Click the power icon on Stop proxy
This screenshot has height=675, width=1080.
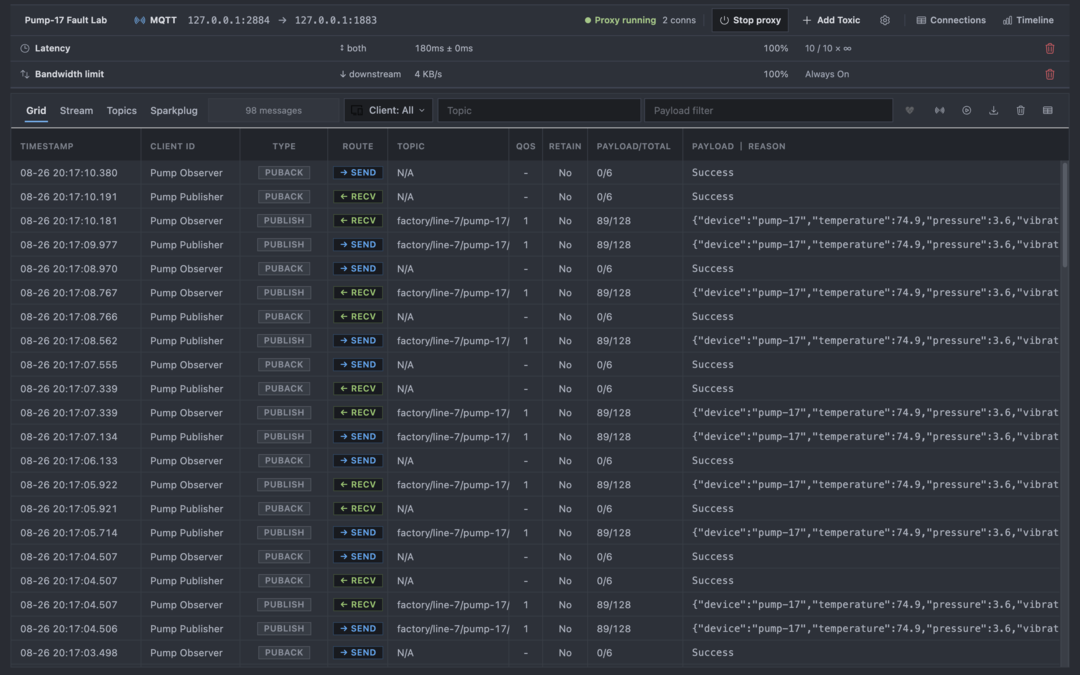[x=724, y=21]
